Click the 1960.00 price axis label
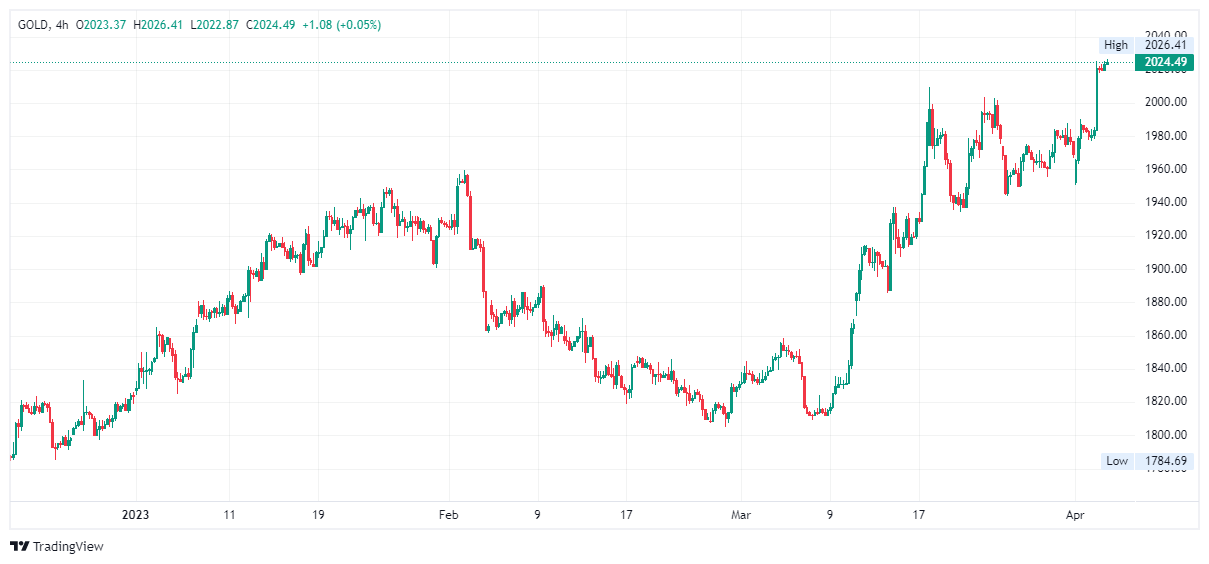The height and width of the screenshot is (564, 1209). click(1166, 168)
